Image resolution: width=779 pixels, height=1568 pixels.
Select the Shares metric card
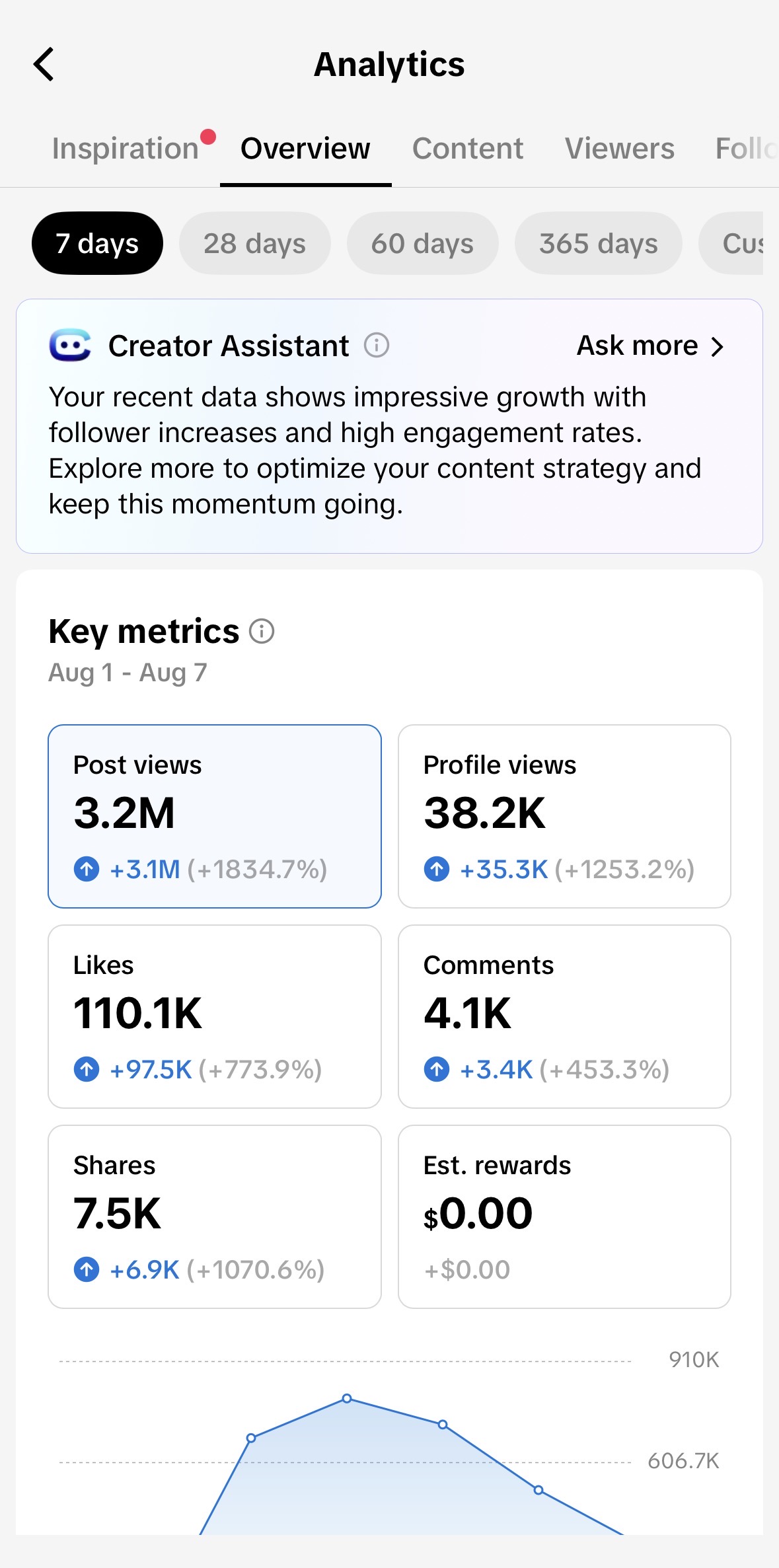click(x=215, y=1216)
